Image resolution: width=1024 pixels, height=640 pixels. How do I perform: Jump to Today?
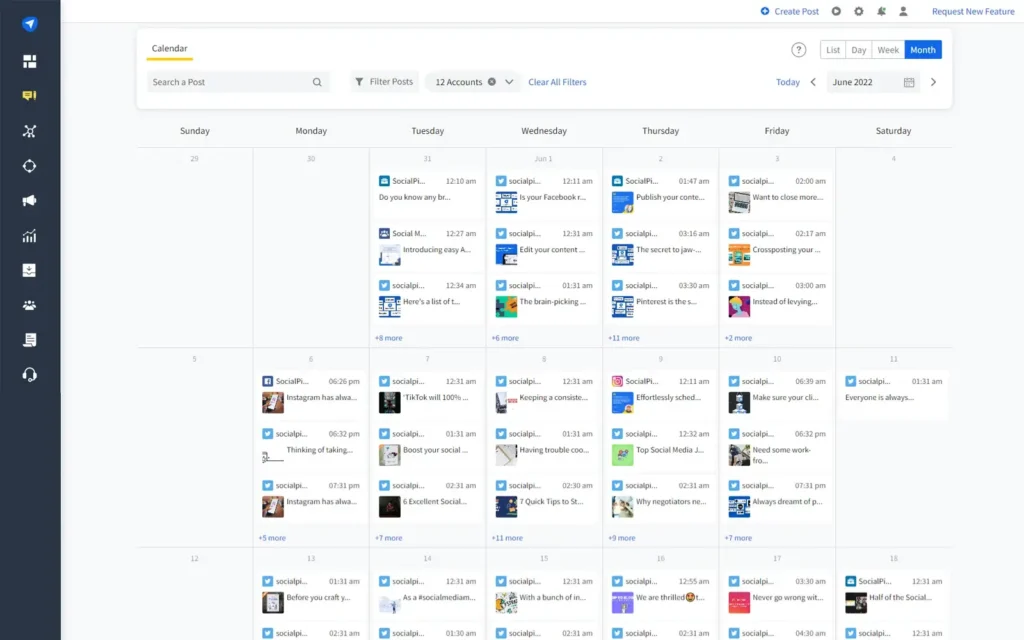pyautogui.click(x=788, y=82)
